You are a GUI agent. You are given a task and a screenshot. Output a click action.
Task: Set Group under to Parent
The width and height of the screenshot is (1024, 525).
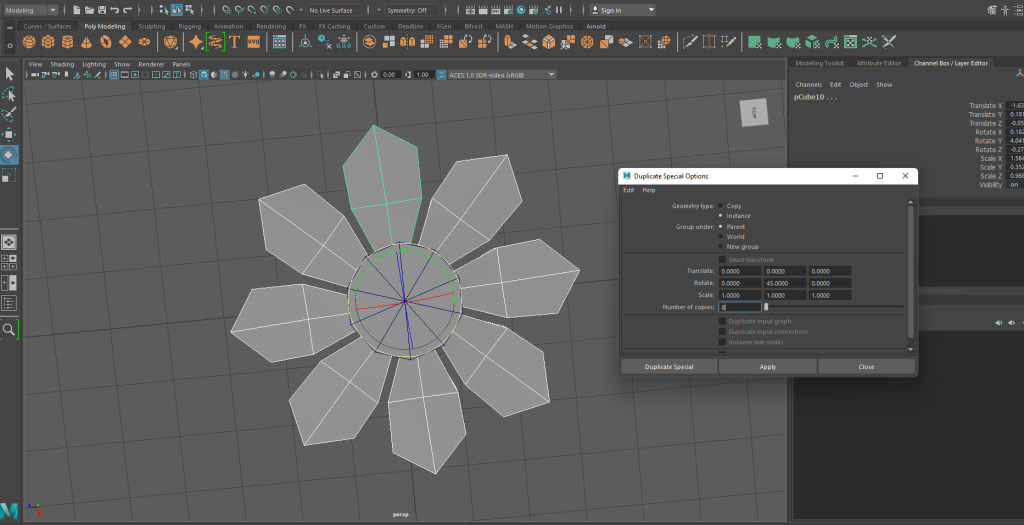[721, 227]
